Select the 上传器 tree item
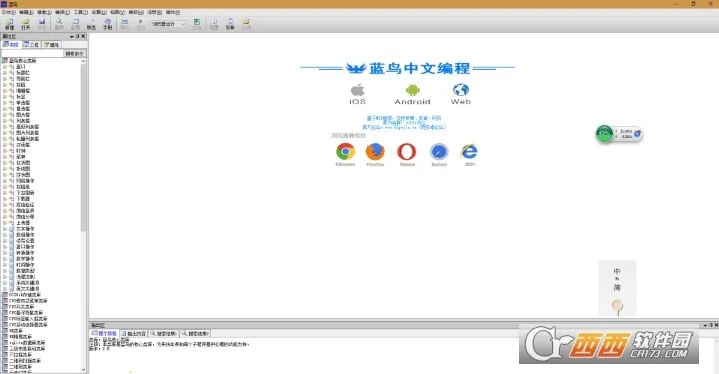This screenshot has width=719, height=374. [x=23, y=223]
